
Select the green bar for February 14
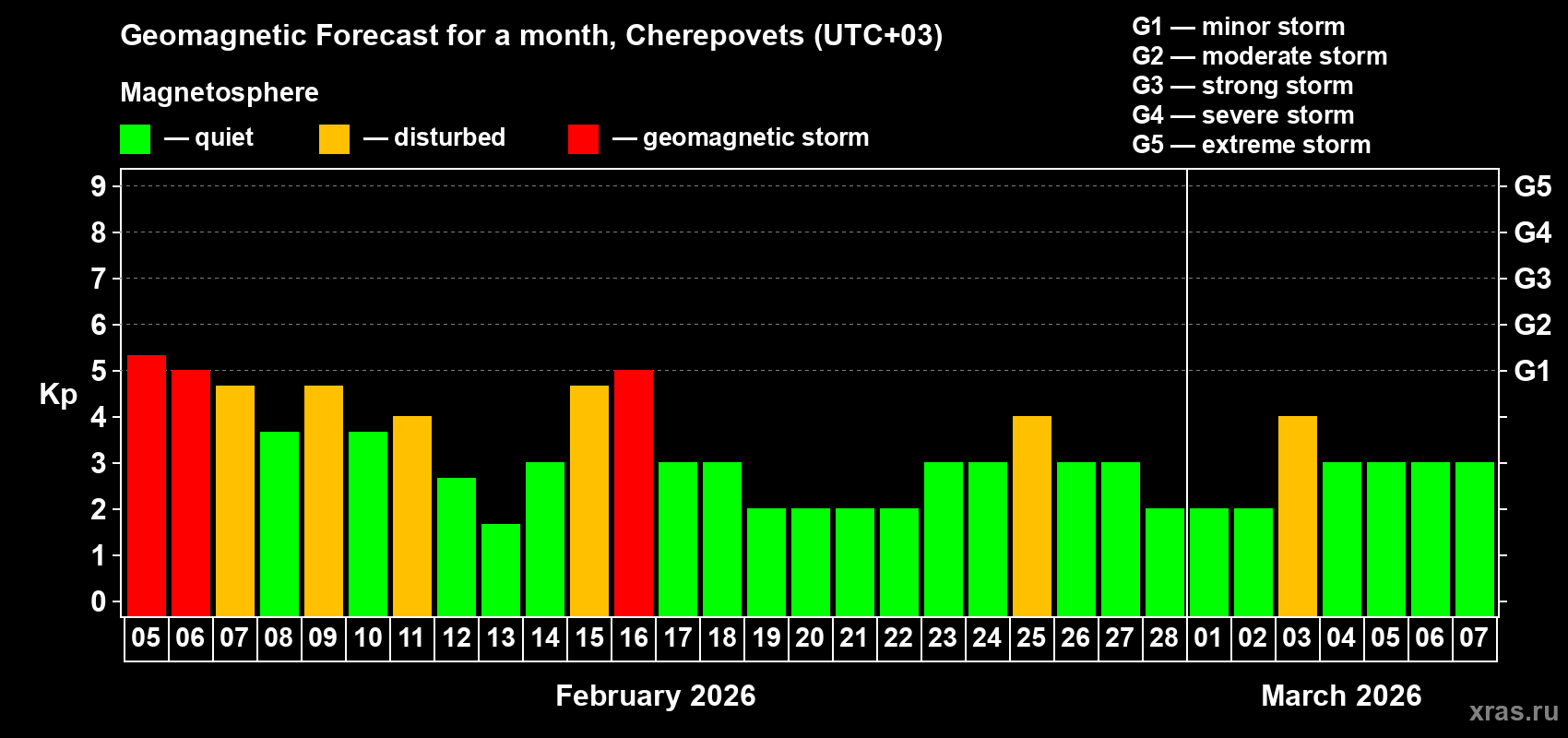point(544,540)
